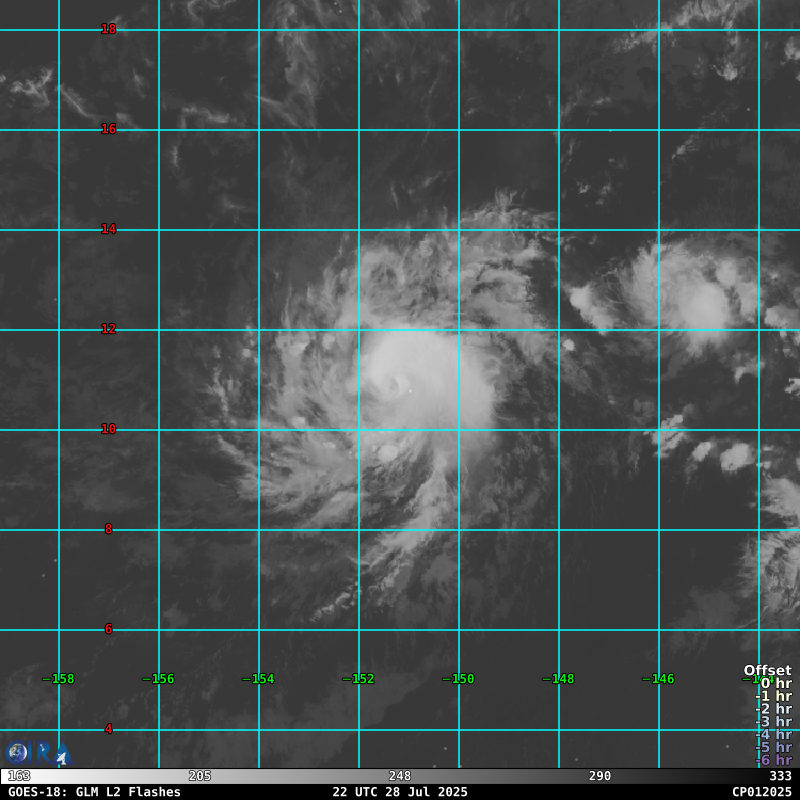
Task: Click the GOES-18: GLM L2 Flashes caption
Action: pos(94,792)
